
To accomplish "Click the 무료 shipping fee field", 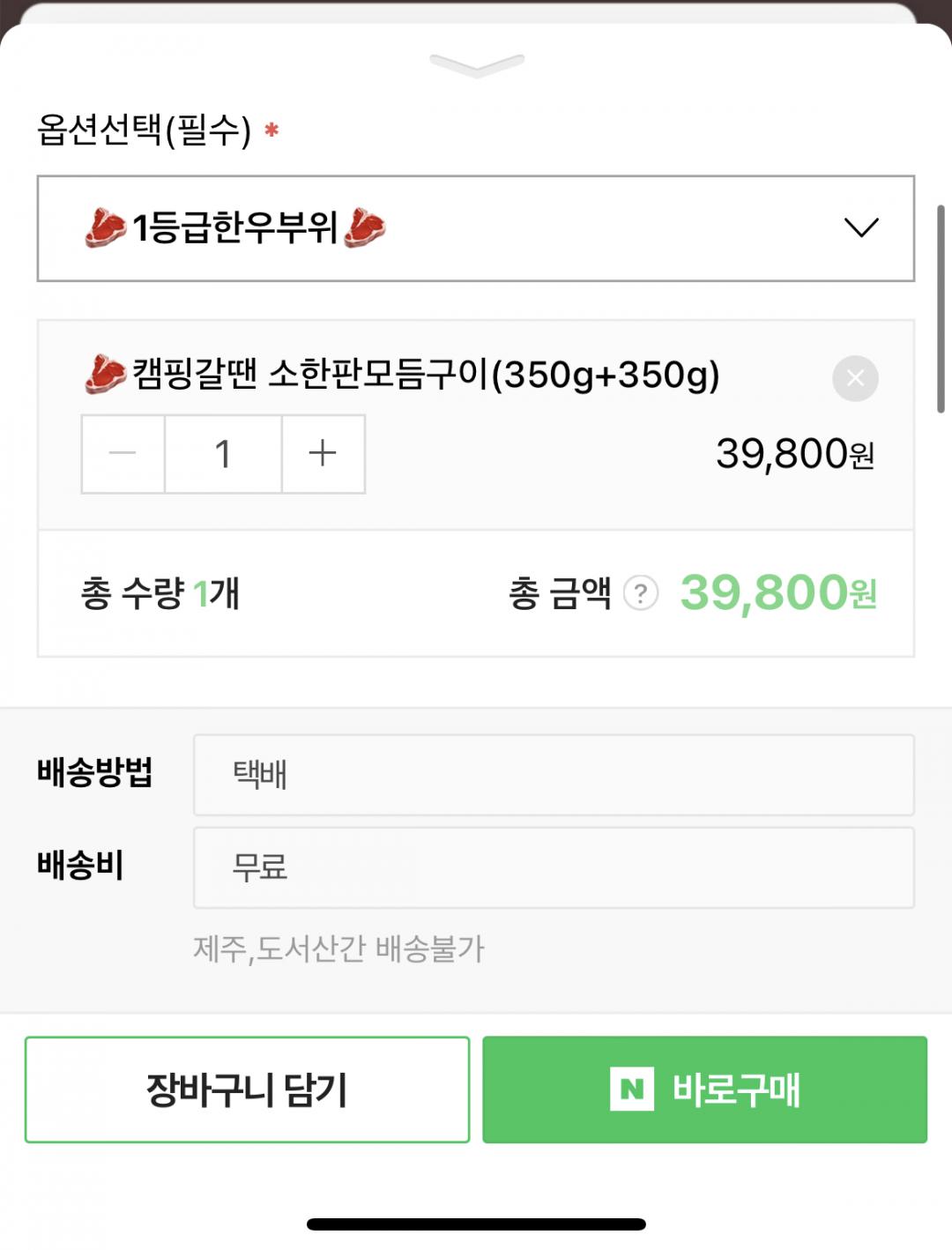I will click(554, 867).
